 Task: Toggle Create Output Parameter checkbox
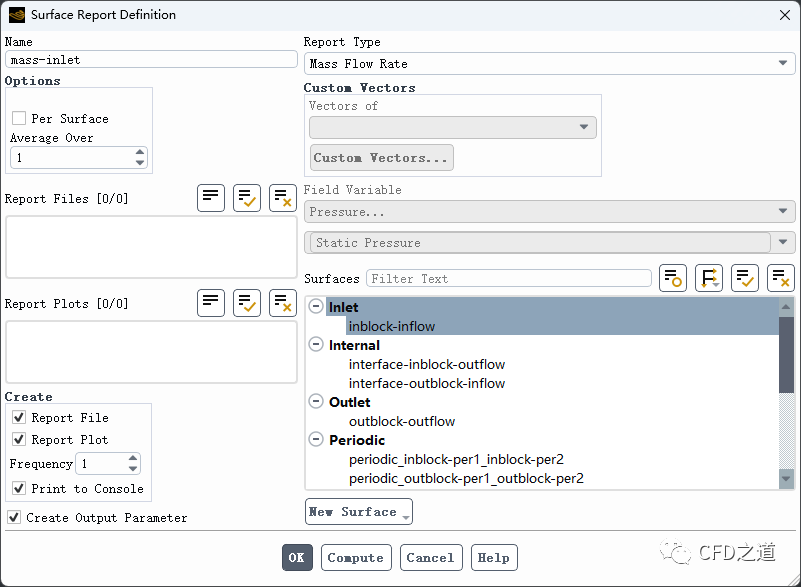[x=14, y=518]
